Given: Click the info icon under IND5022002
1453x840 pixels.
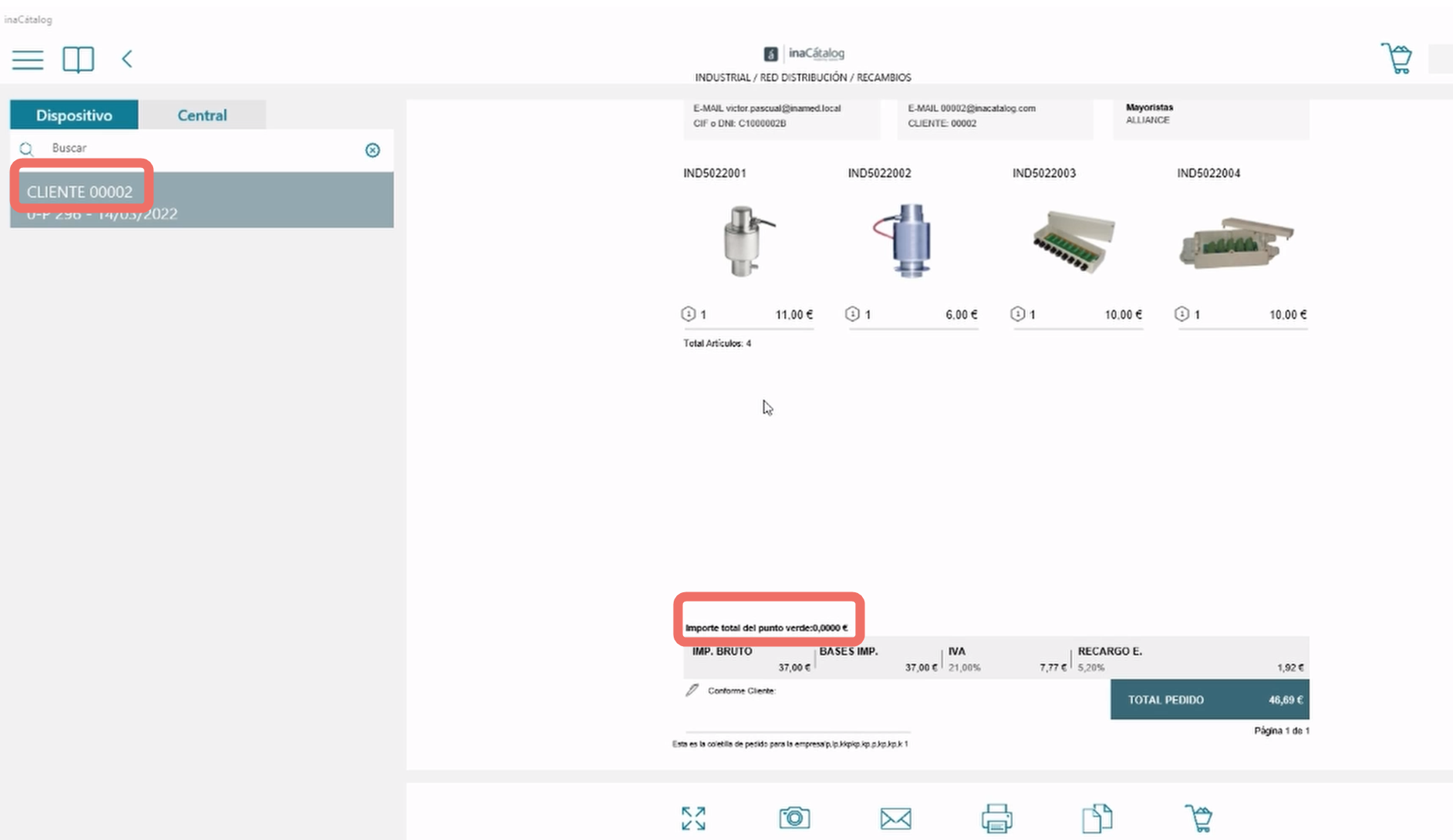Looking at the screenshot, I should tap(852, 314).
